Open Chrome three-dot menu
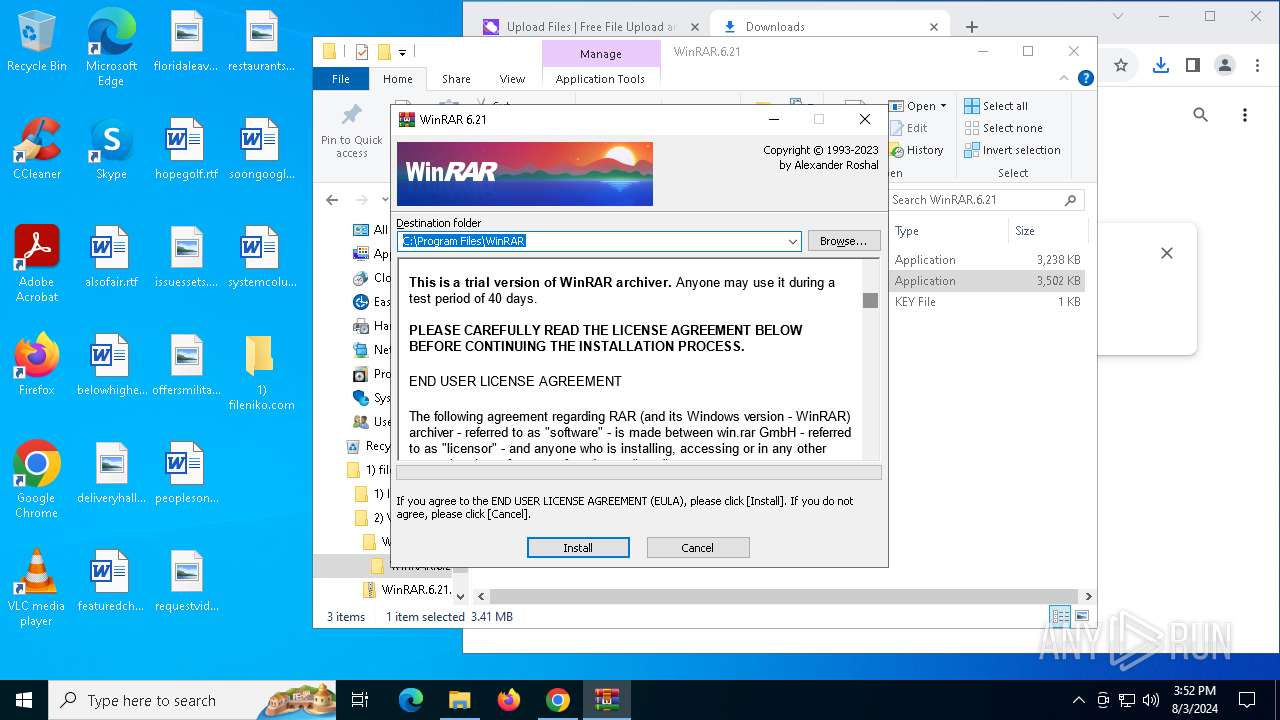The height and width of the screenshot is (720, 1280). coord(1256,65)
